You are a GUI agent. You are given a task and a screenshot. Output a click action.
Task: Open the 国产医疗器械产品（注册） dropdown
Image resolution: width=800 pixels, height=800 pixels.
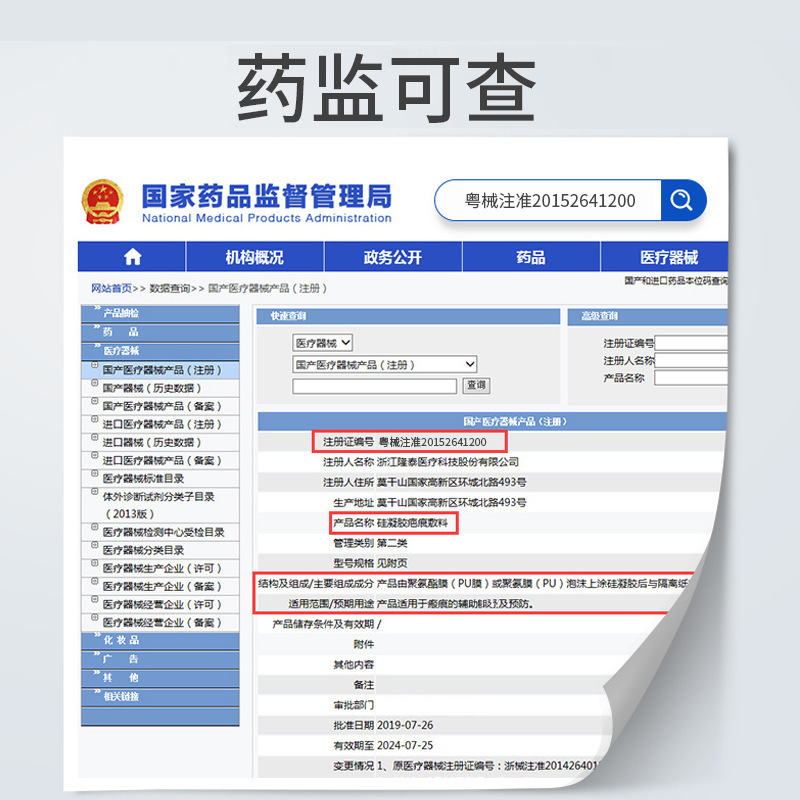tap(384, 364)
